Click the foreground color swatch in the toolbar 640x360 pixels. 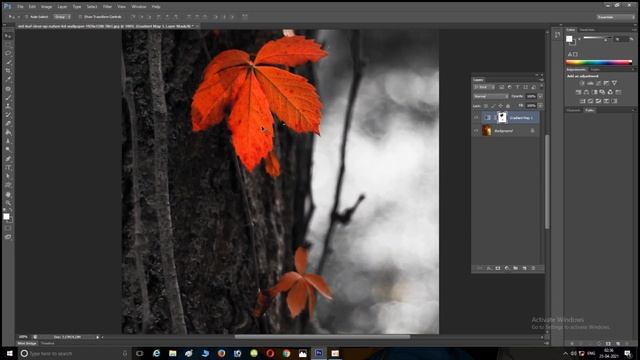pos(6,217)
